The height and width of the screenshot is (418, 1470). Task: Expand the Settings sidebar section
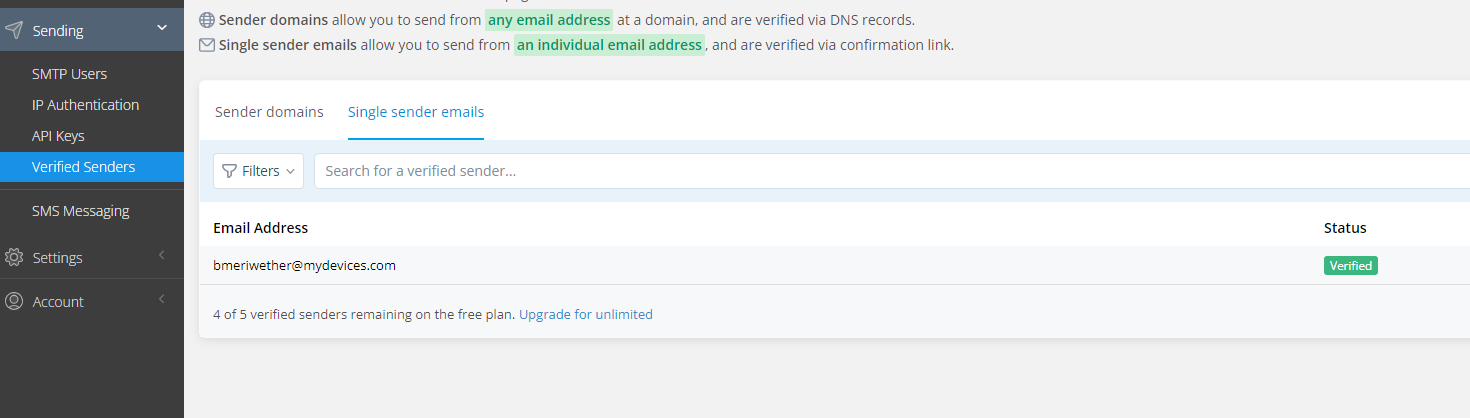tap(162, 256)
